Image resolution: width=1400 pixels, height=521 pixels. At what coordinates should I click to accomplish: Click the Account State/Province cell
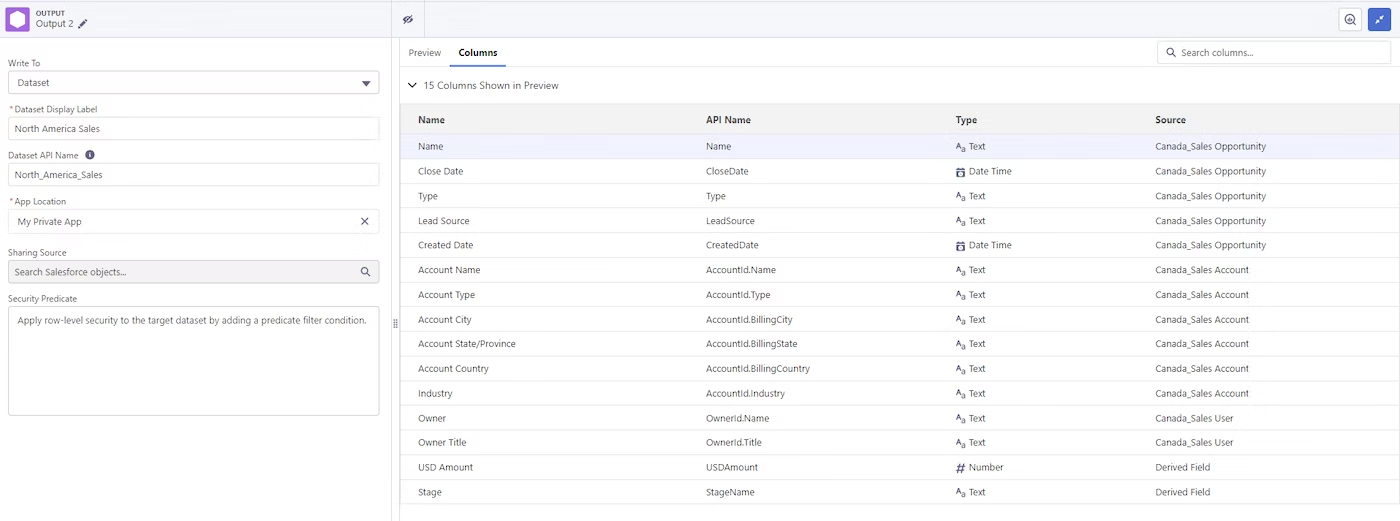coord(467,344)
